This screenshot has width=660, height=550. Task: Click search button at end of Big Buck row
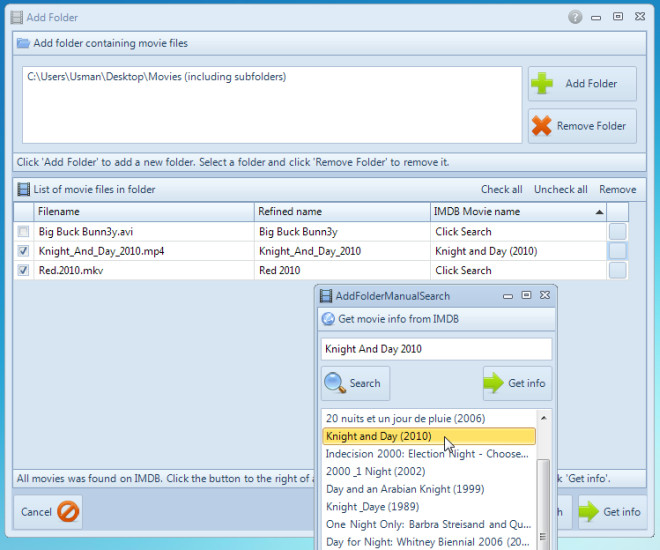(x=617, y=231)
